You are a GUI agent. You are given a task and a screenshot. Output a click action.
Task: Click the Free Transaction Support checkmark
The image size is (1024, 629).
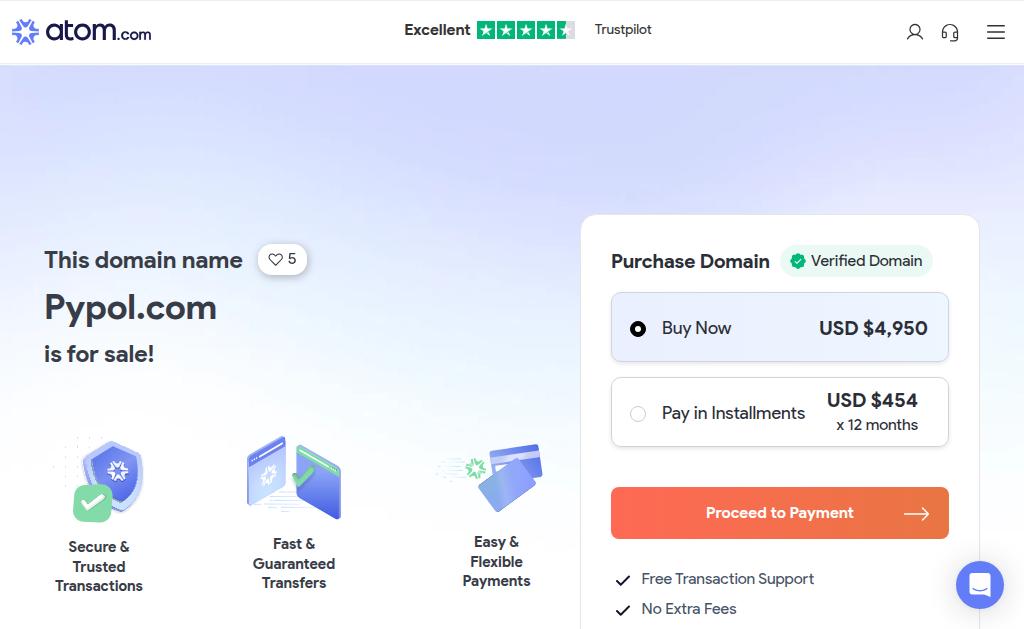click(623, 580)
